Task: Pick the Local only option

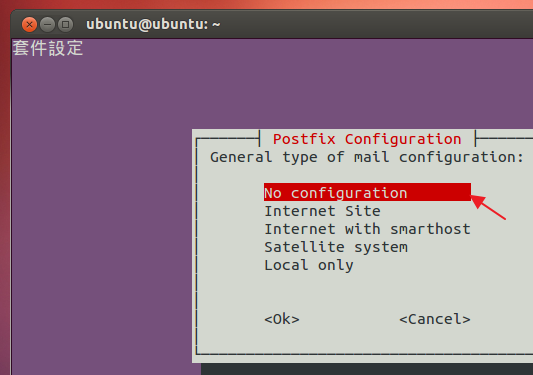Action: pyautogui.click(x=309, y=265)
